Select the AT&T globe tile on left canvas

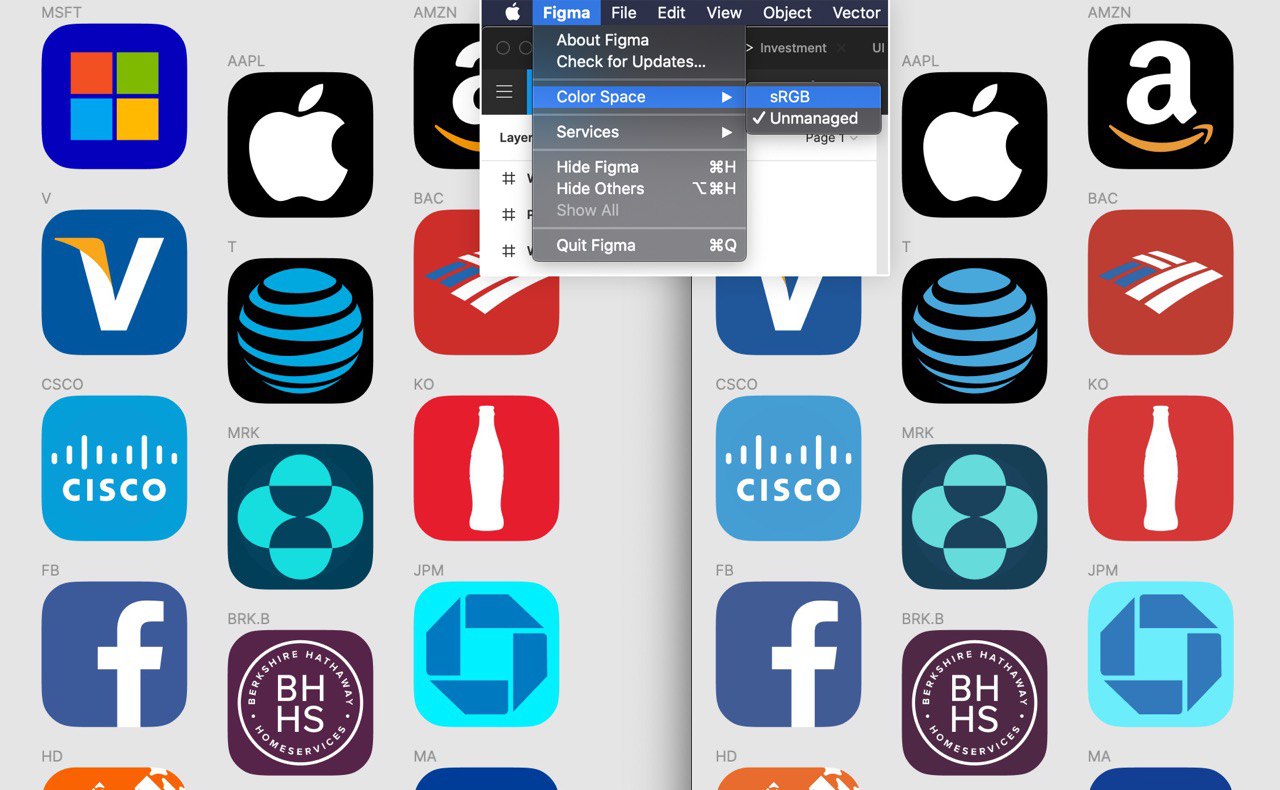[x=300, y=330]
